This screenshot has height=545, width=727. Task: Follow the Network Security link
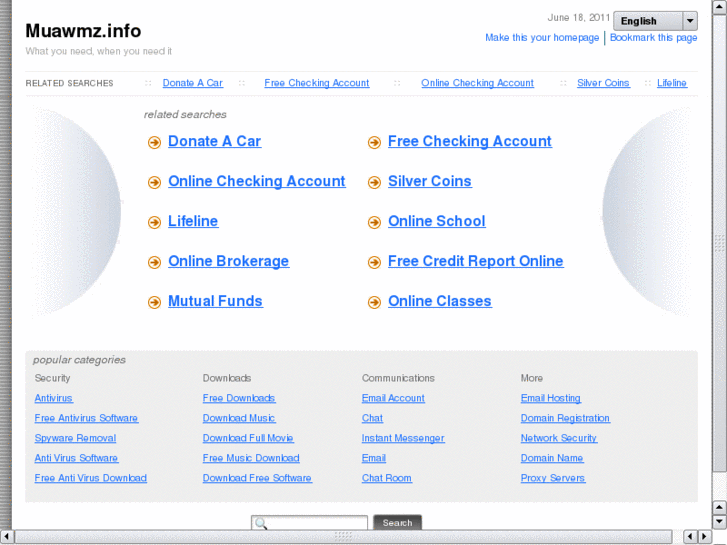point(558,438)
